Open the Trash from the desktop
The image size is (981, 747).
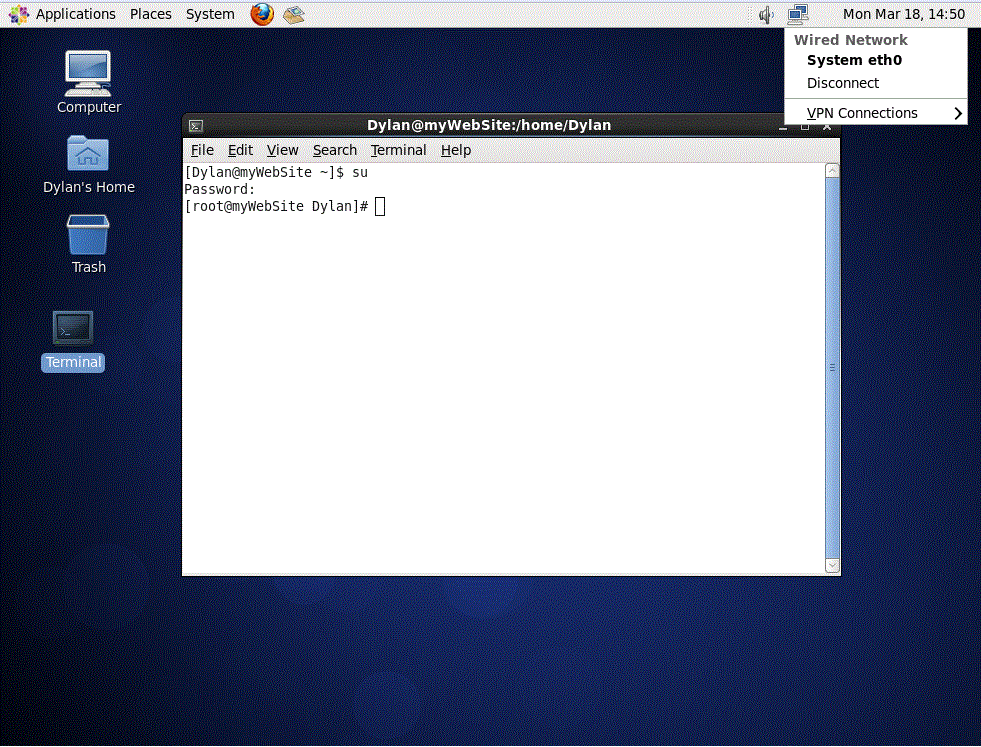click(x=88, y=236)
